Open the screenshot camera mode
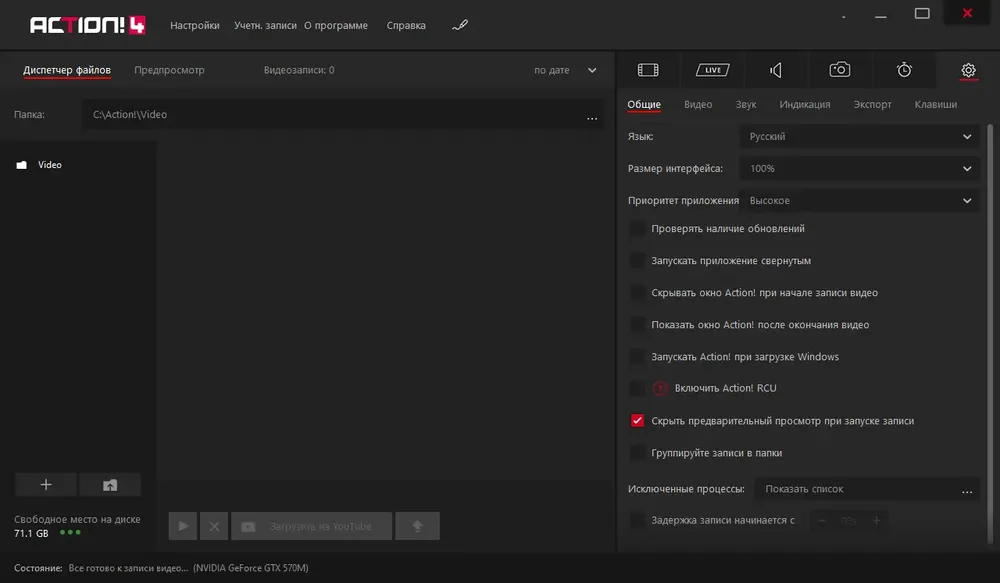Image resolution: width=1000 pixels, height=583 pixels. click(840, 70)
